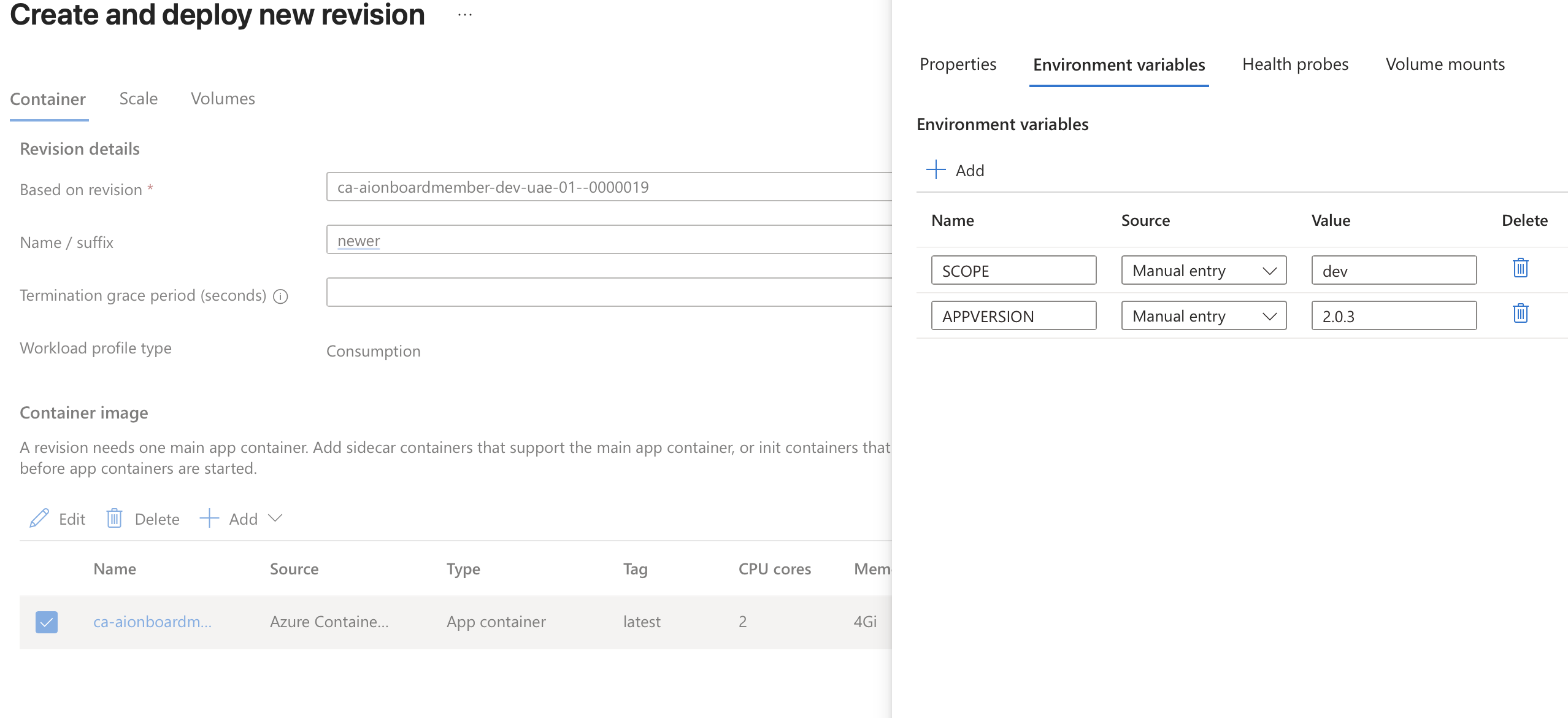Screen dimensions: 1568x718
Task: Select the Environment variables tab
Action: pos(1119,64)
